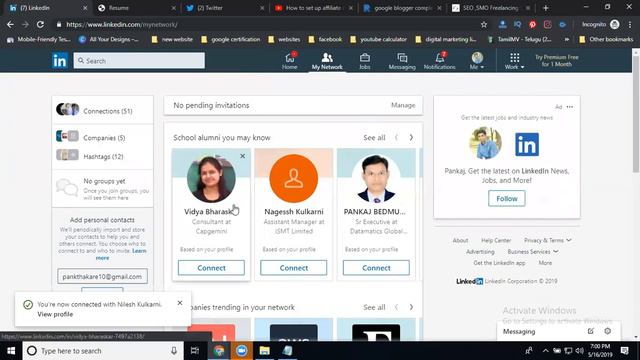
Task: Click the About footer link
Action: (x=460, y=240)
